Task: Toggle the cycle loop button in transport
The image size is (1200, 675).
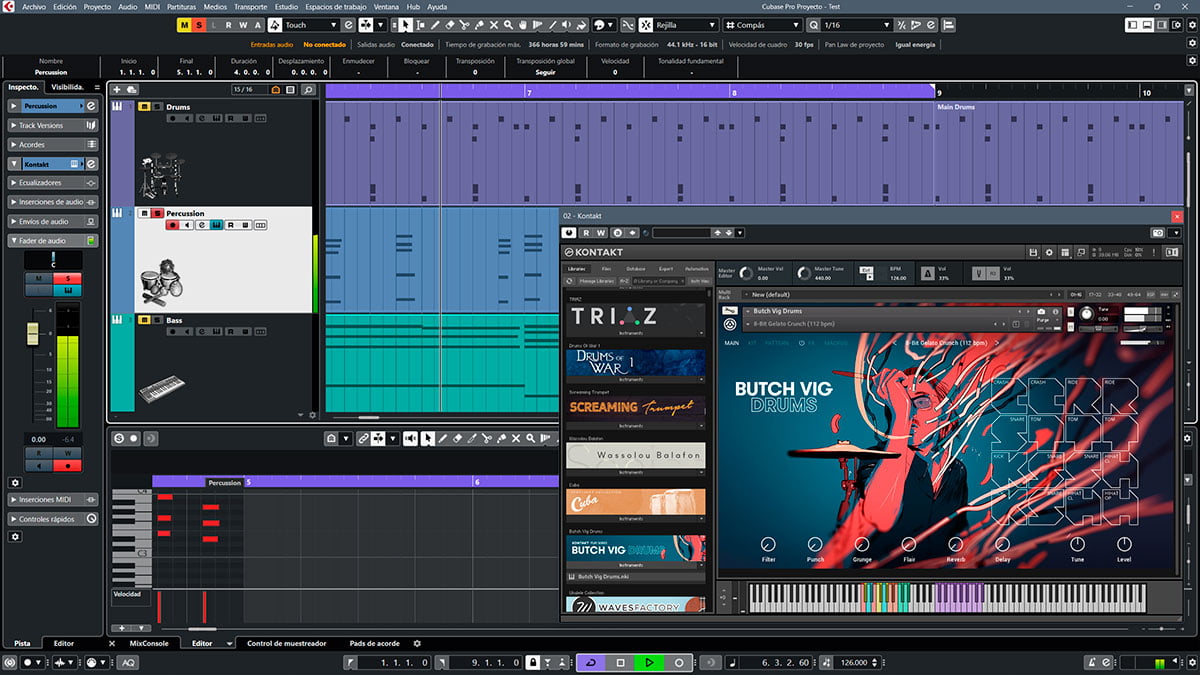Action: [591, 662]
